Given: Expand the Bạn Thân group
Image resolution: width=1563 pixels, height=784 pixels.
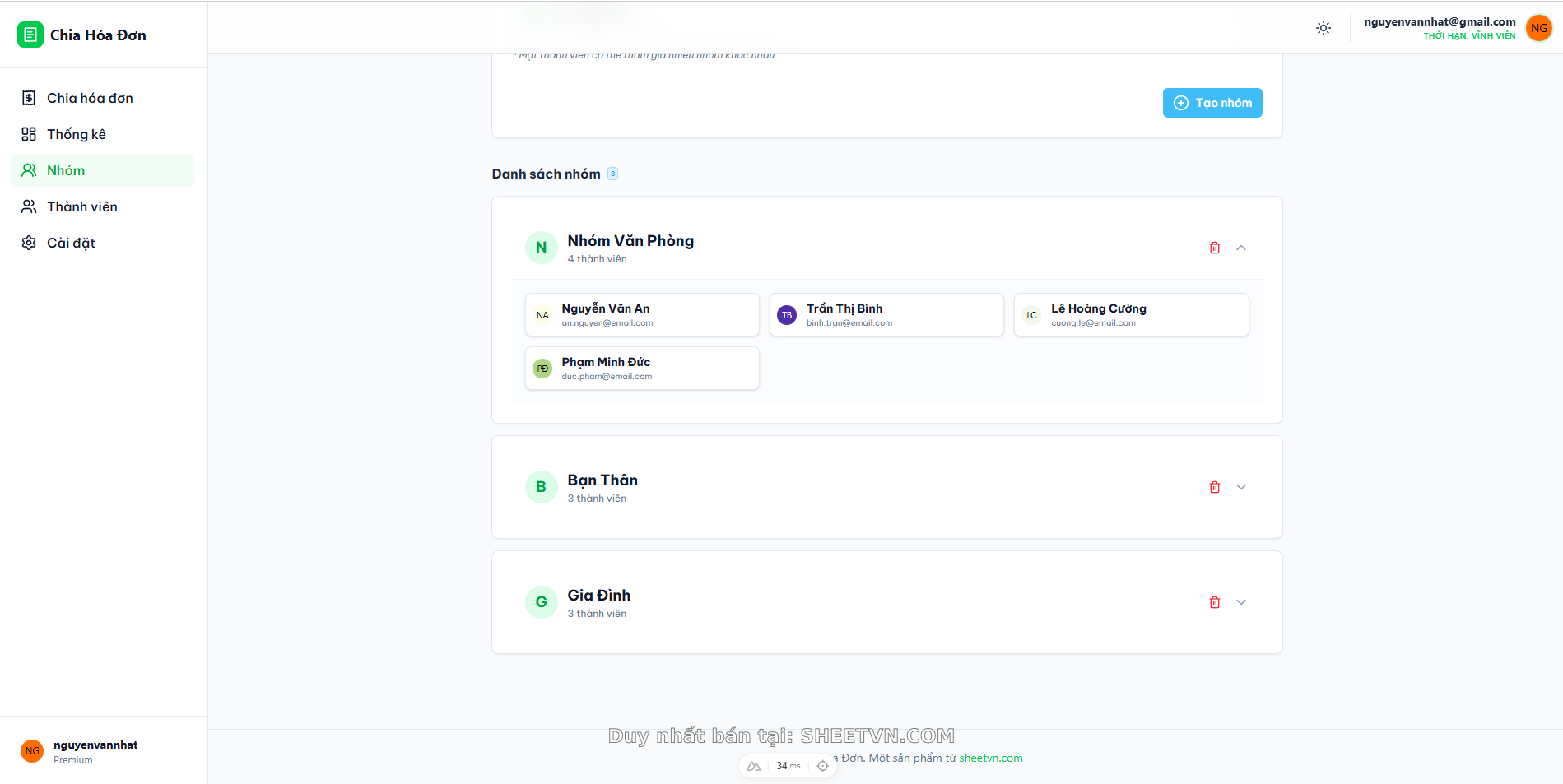Looking at the screenshot, I should (x=1241, y=487).
